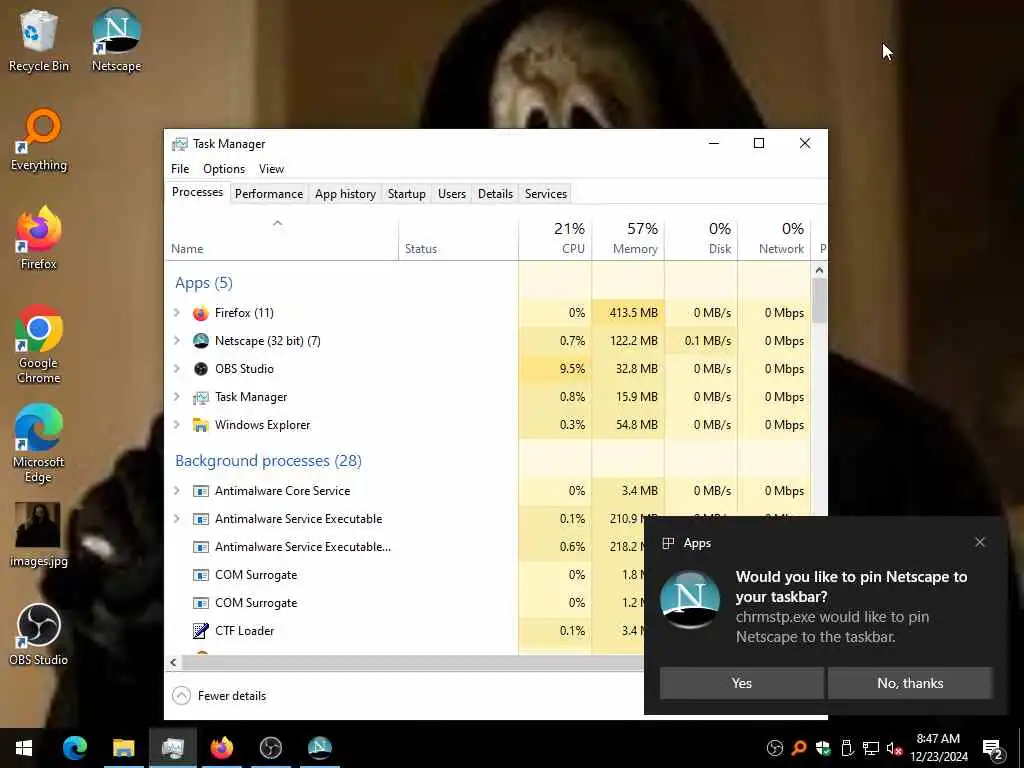This screenshot has height=768, width=1024.
Task: Switch to the Performance tab
Action: (269, 194)
